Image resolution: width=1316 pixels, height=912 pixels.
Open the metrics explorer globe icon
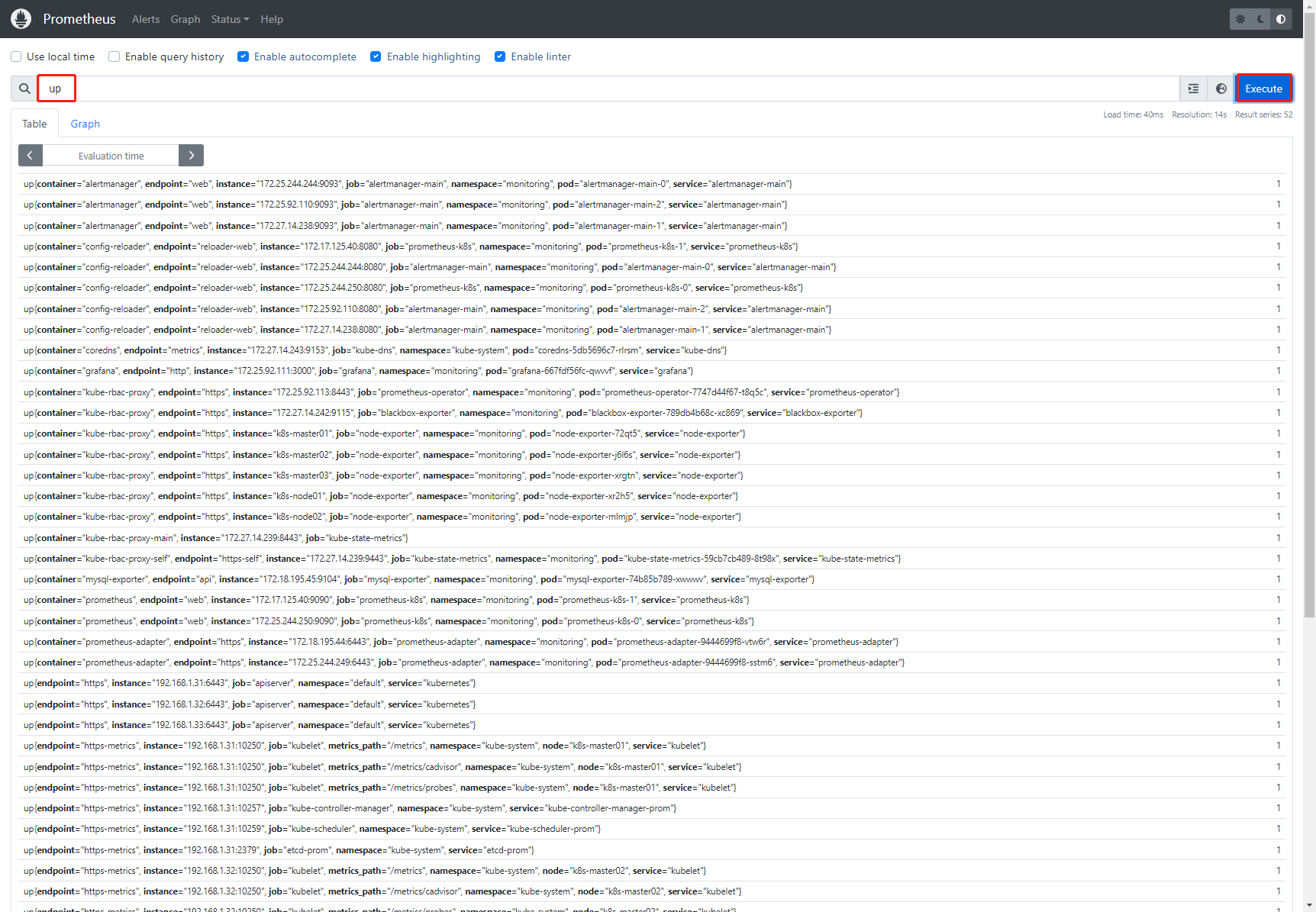[x=1221, y=89]
